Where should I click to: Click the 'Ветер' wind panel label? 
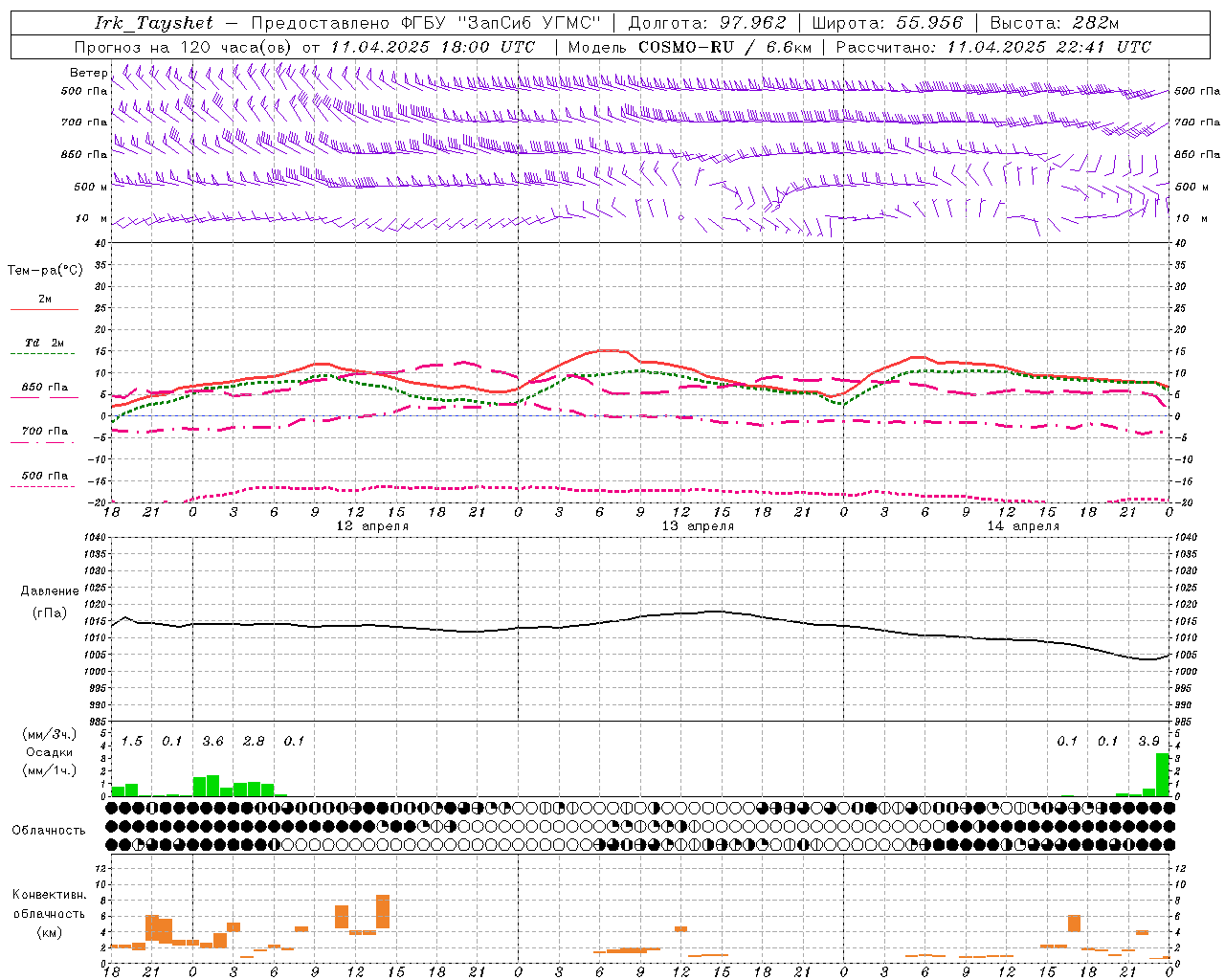(x=88, y=73)
